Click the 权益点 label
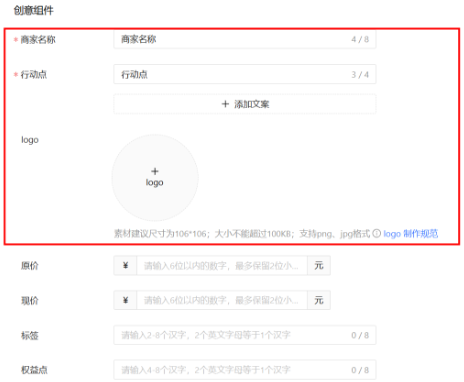 tap(34, 370)
